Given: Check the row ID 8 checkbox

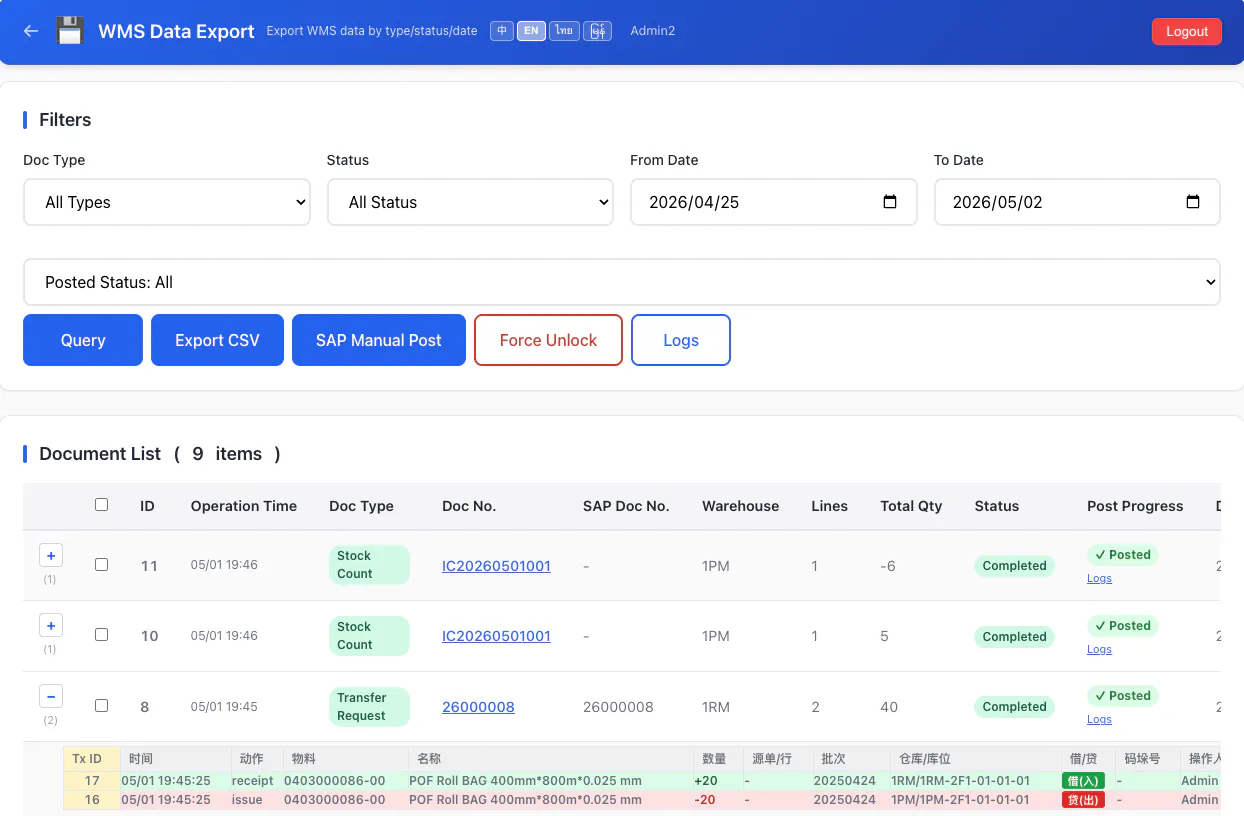Looking at the screenshot, I should pos(101,705).
